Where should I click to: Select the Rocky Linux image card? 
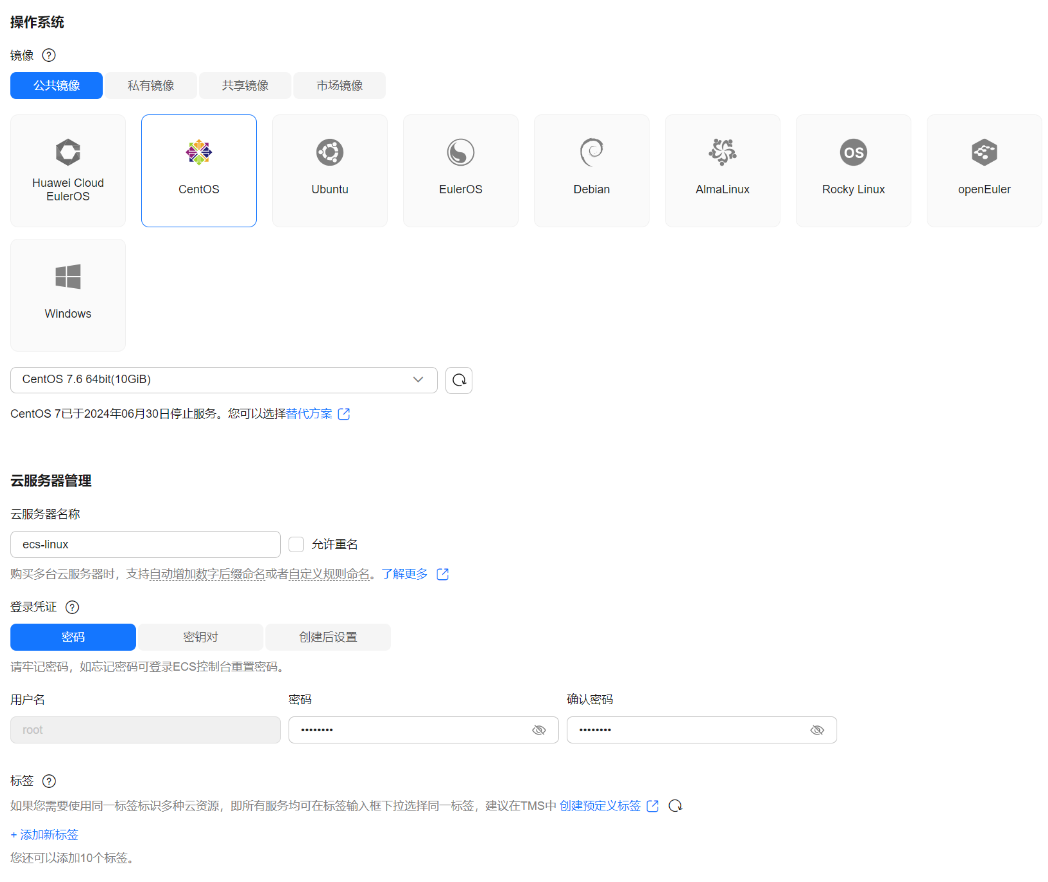point(854,170)
